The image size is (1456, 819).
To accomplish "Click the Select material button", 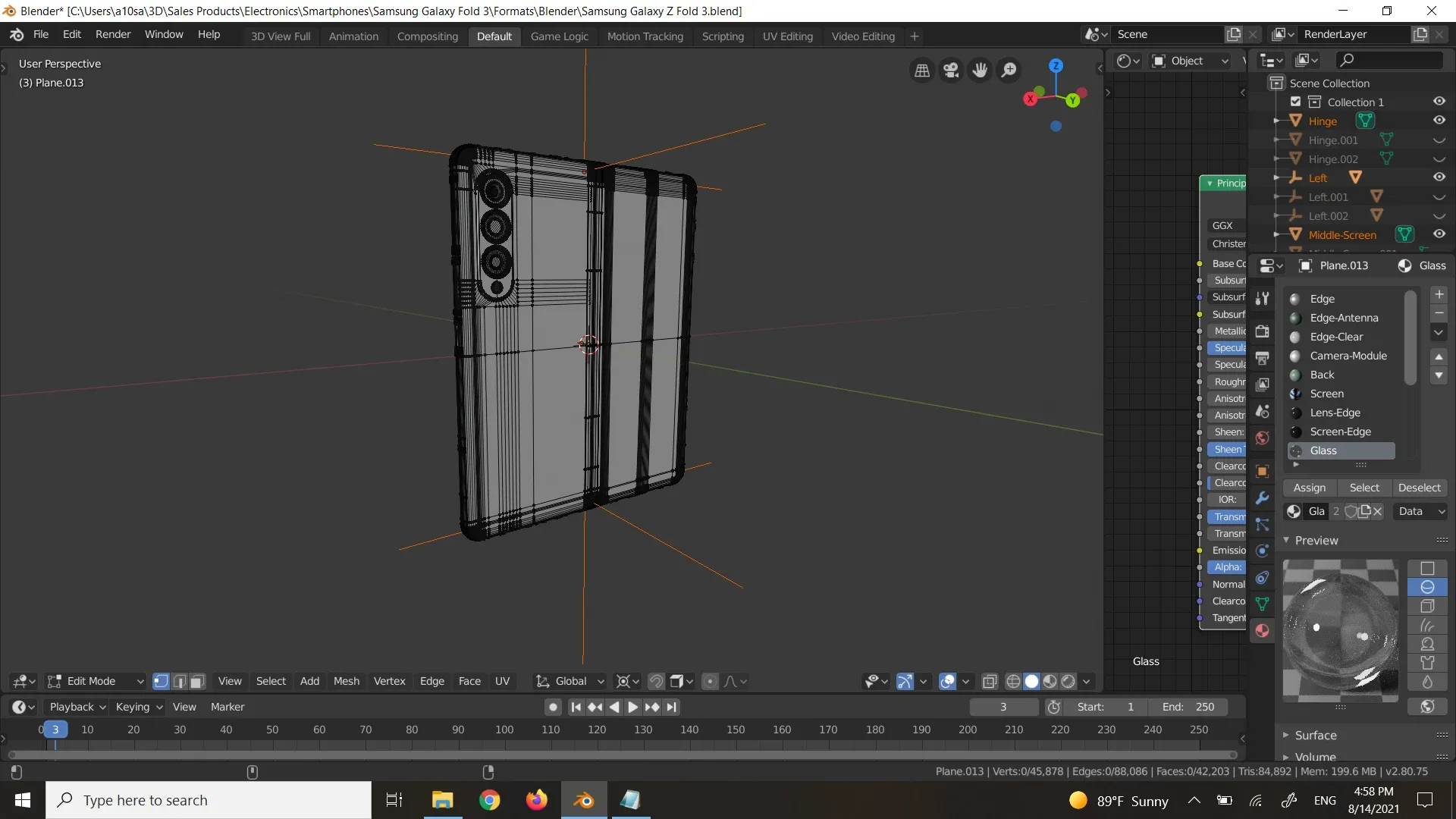I will 1364,487.
